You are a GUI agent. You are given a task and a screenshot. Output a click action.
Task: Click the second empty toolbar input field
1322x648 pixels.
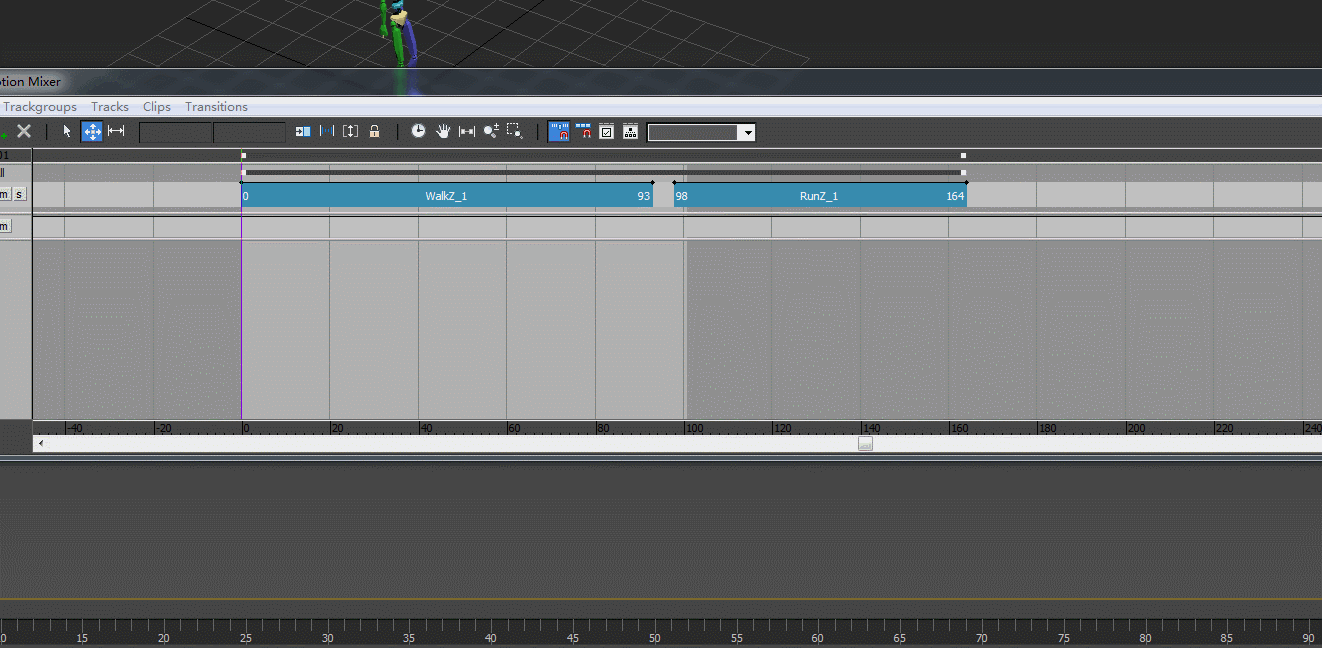coord(249,132)
